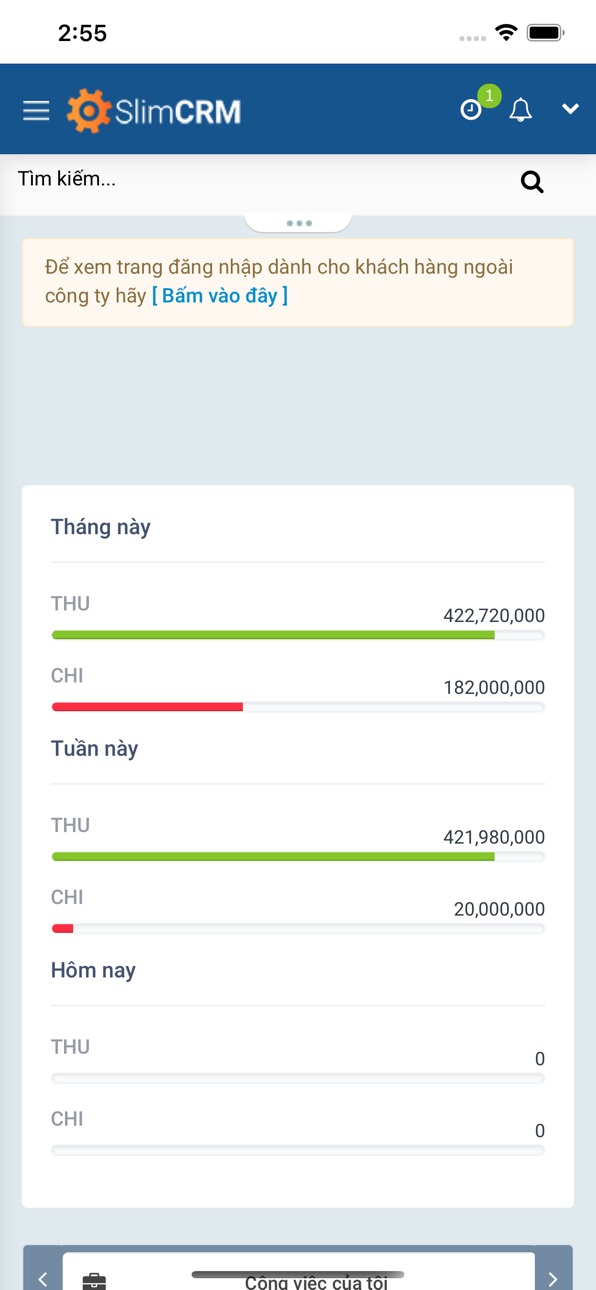The height and width of the screenshot is (1290, 596).
Task: Click the red CHI bar for Tháng này
Action: point(147,707)
